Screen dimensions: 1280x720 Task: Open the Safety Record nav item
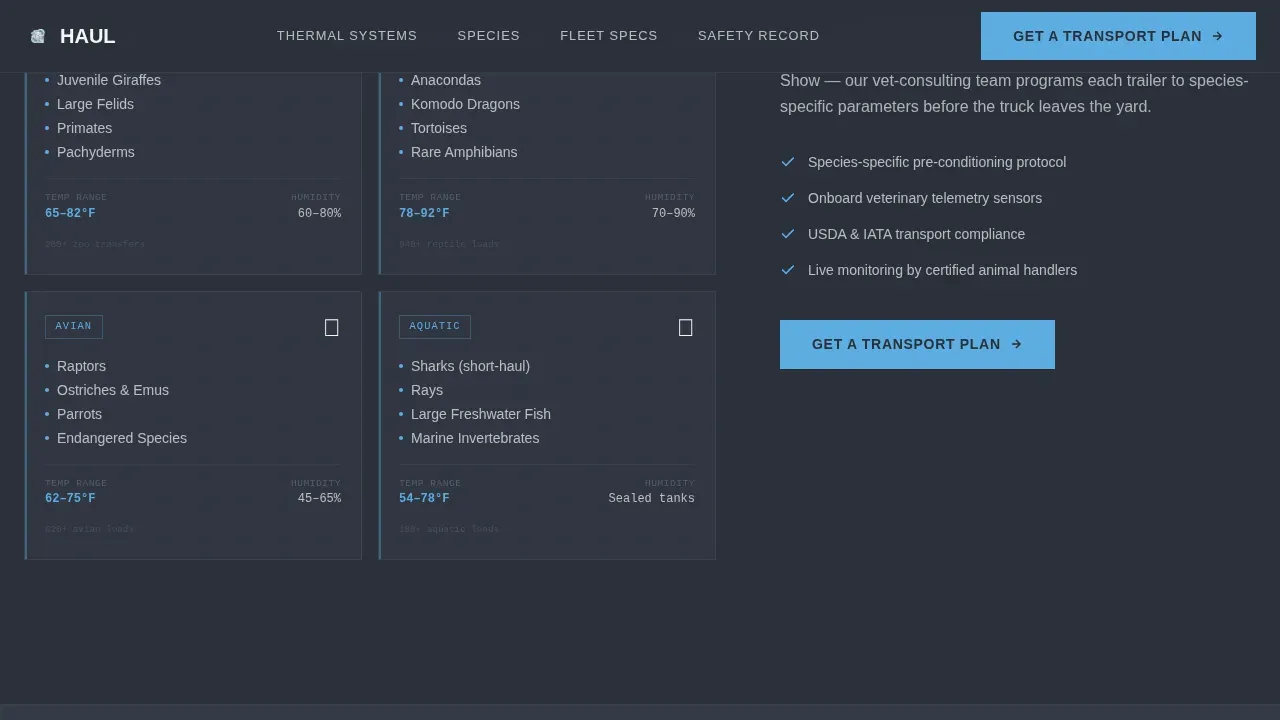click(759, 36)
